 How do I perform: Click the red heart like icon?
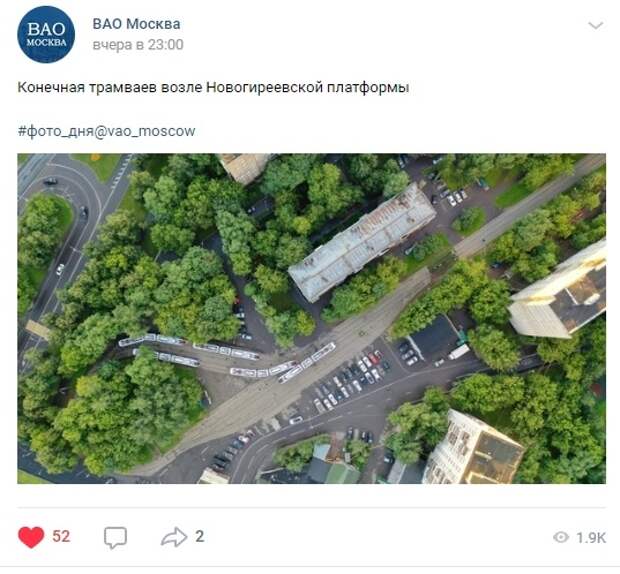[31, 537]
